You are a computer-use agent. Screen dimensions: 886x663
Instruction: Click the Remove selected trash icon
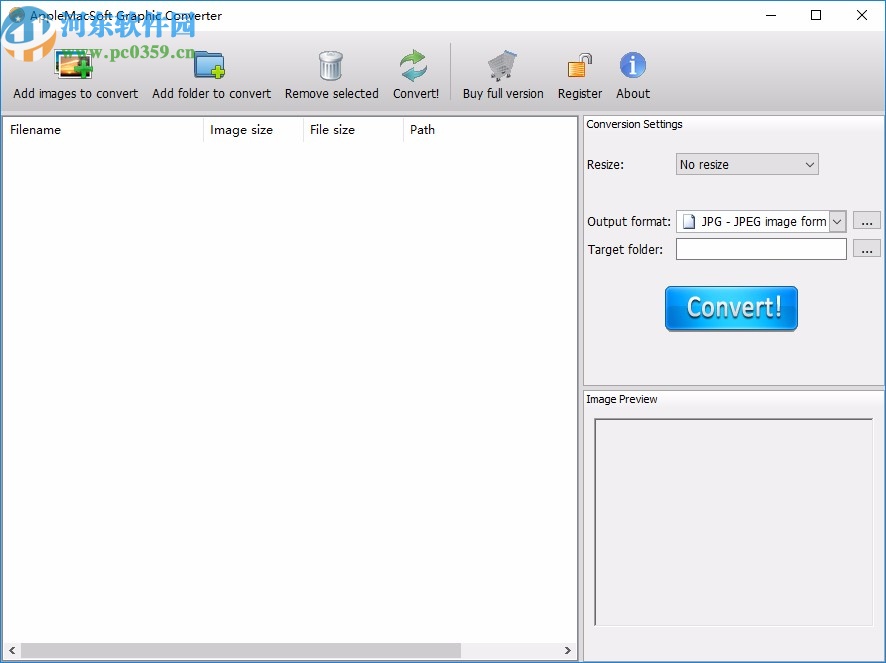[331, 64]
